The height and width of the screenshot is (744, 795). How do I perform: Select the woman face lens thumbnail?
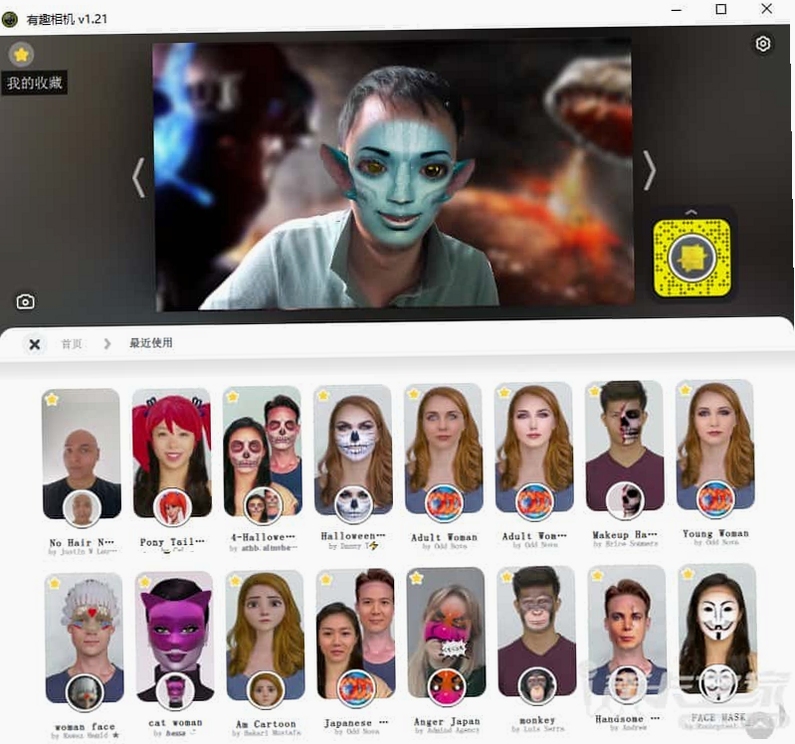tap(84, 638)
